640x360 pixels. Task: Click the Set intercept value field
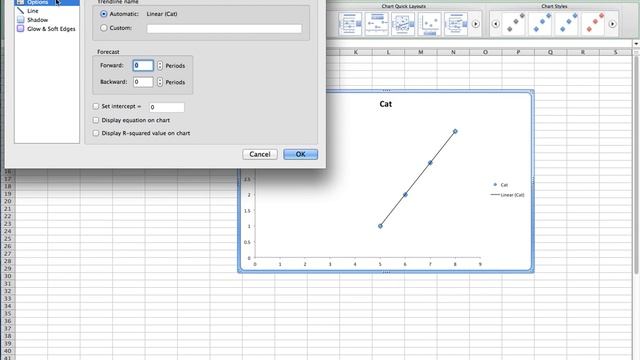tap(167, 107)
